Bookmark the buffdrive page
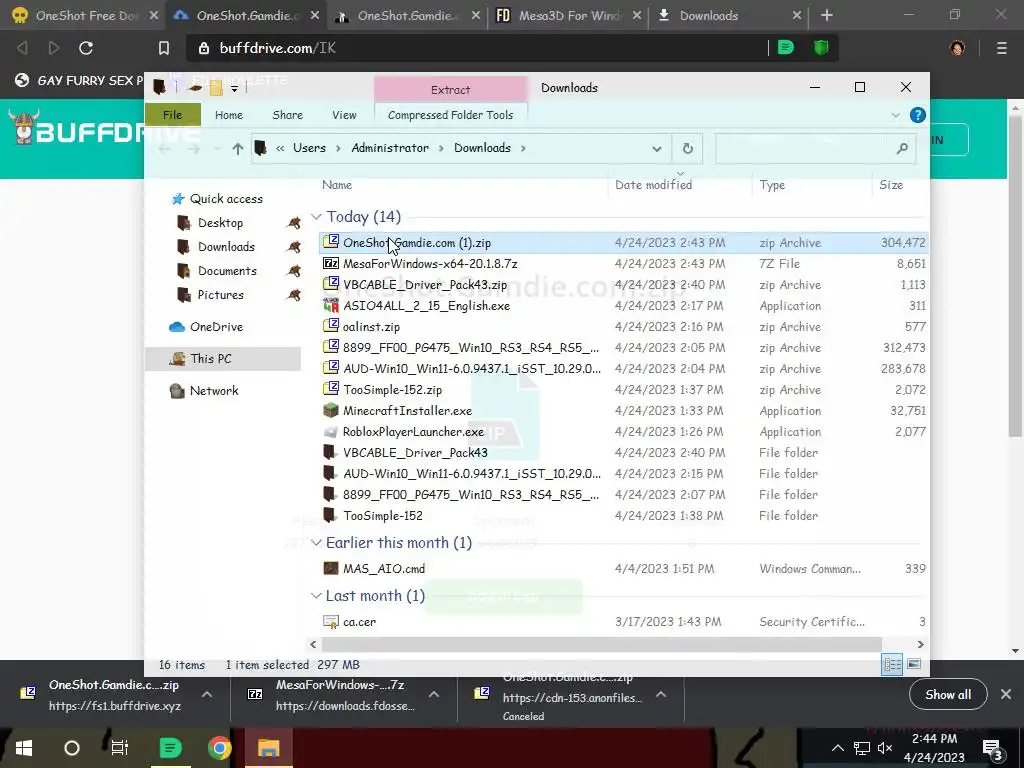Image resolution: width=1024 pixels, height=768 pixels. 164,48
